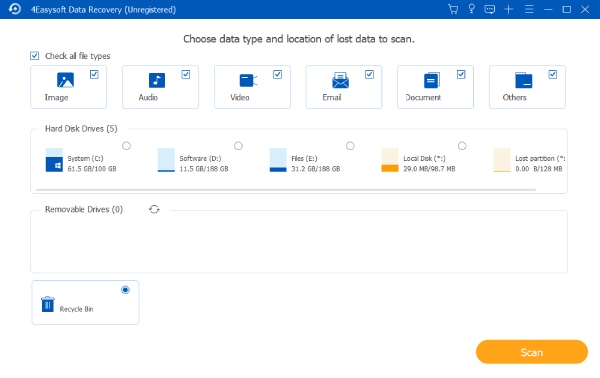Viewport: 600px width, 378px height.
Task: Start the Scan with orange button
Action: 532,352
